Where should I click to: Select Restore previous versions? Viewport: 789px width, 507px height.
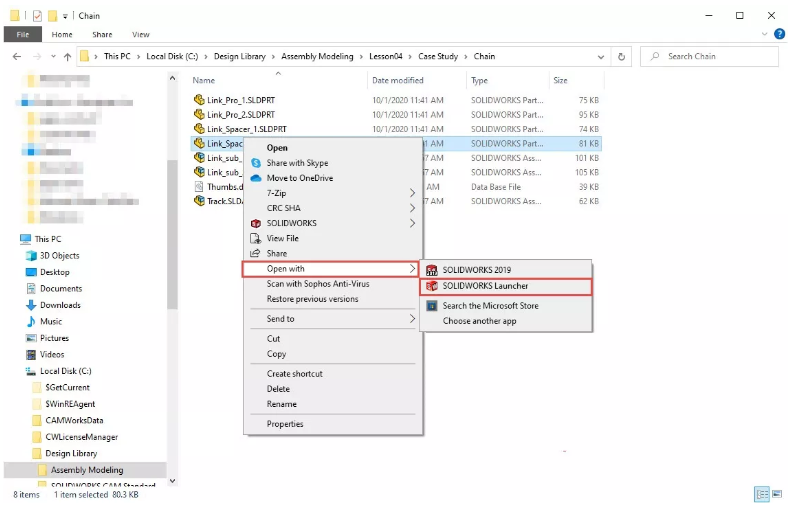(x=312, y=299)
